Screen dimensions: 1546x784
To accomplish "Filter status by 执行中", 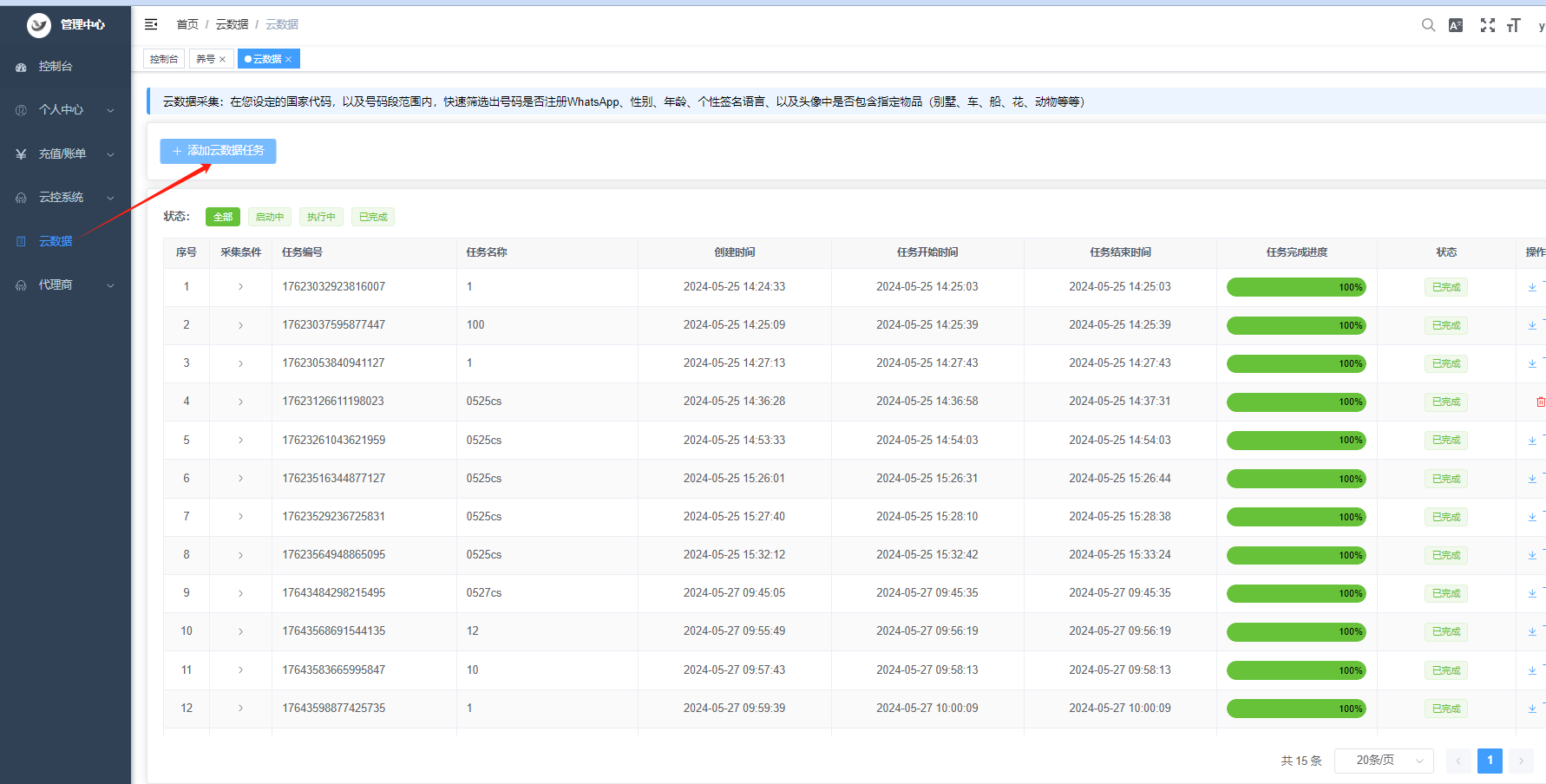I will tap(321, 217).
